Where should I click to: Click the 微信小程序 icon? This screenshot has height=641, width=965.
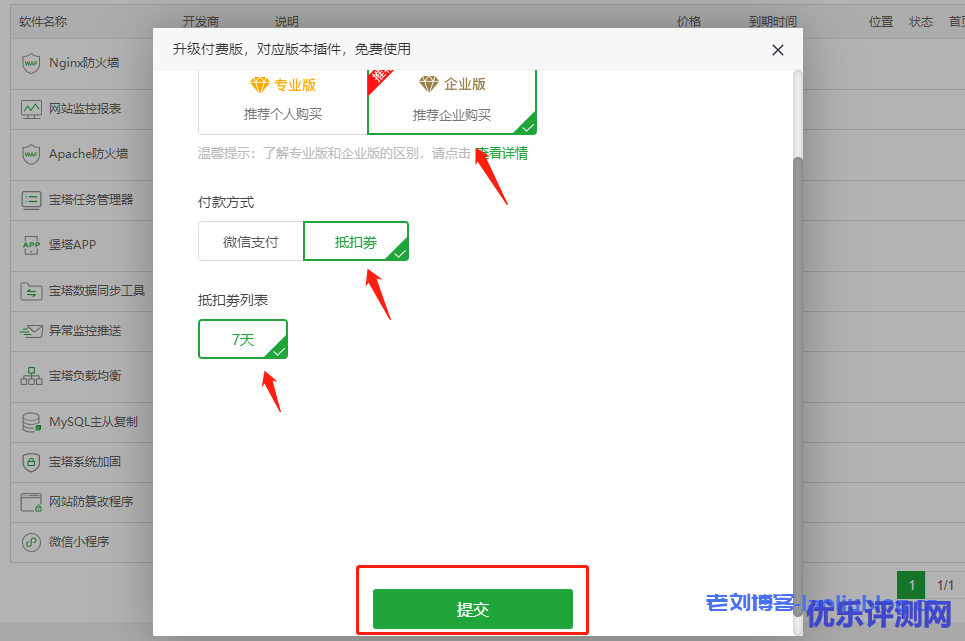tap(31, 542)
